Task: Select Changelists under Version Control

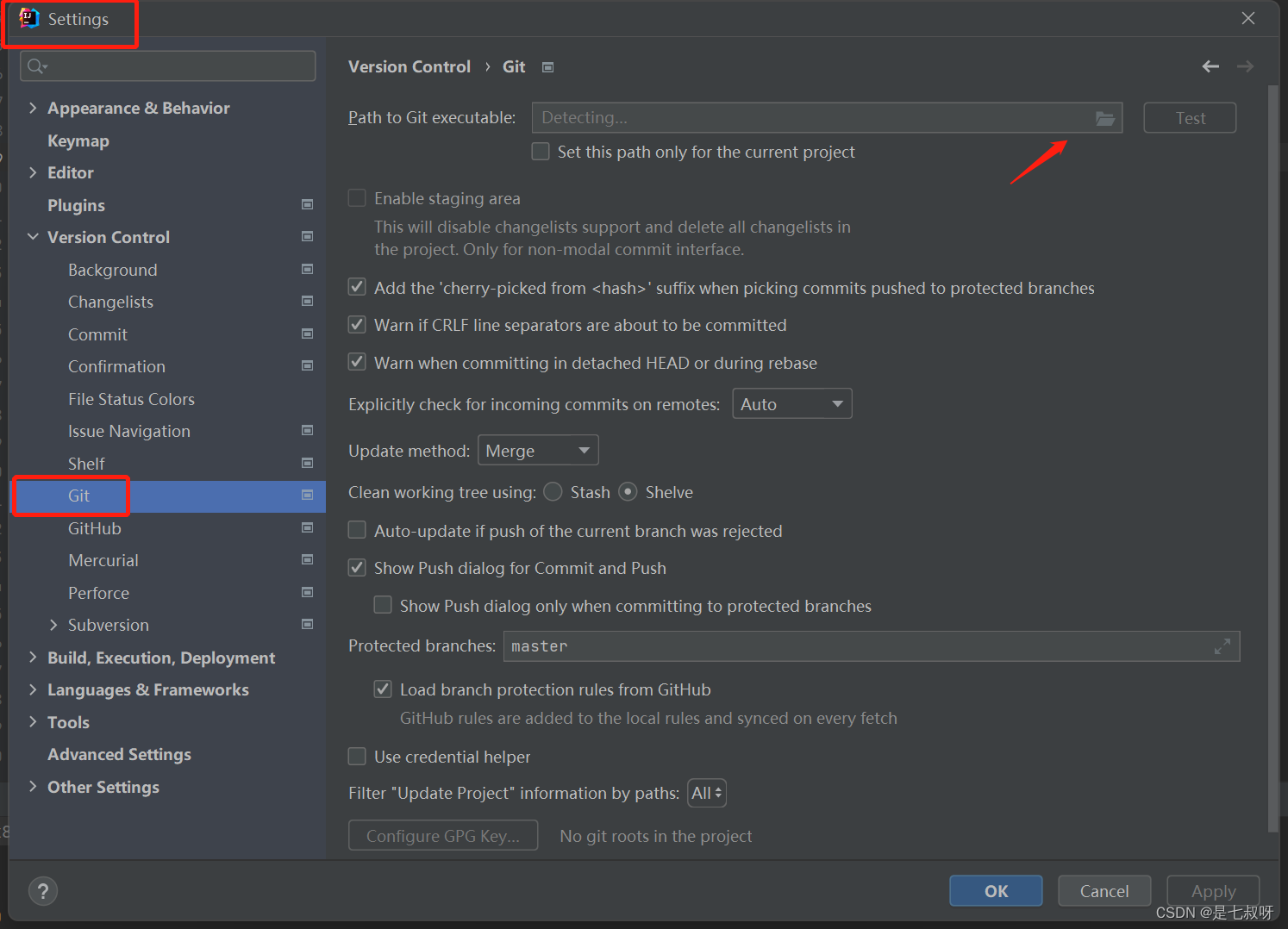Action: coord(110,302)
